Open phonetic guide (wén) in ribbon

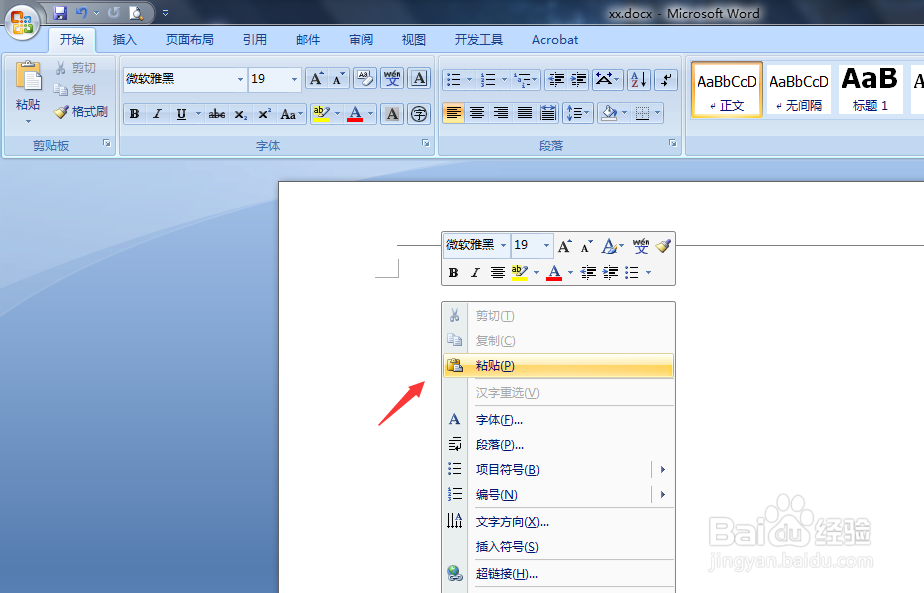click(392, 78)
